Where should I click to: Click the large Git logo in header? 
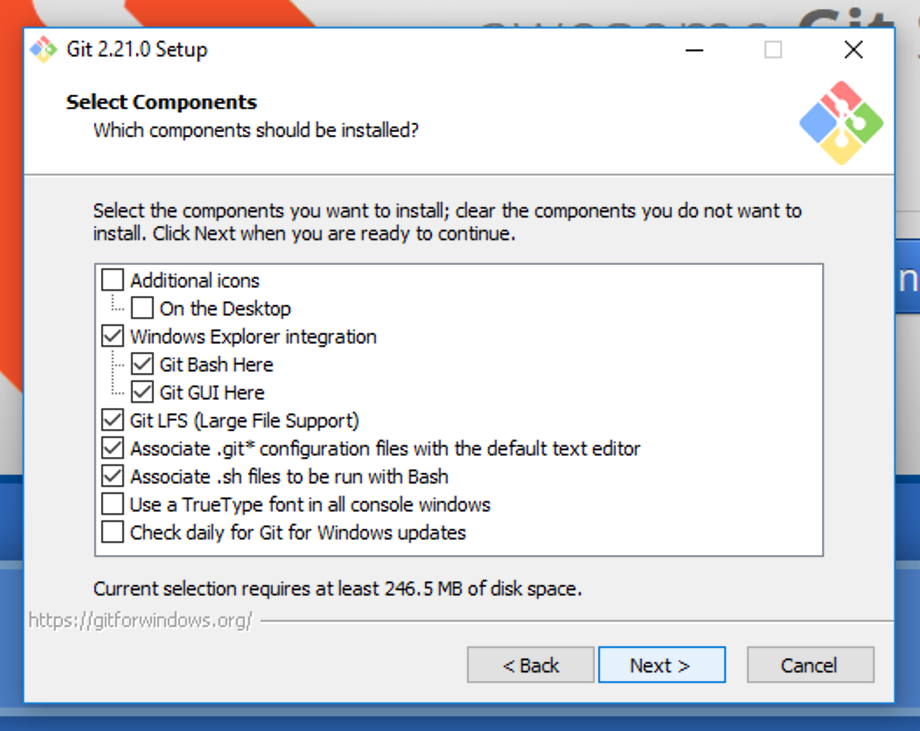coord(841,123)
